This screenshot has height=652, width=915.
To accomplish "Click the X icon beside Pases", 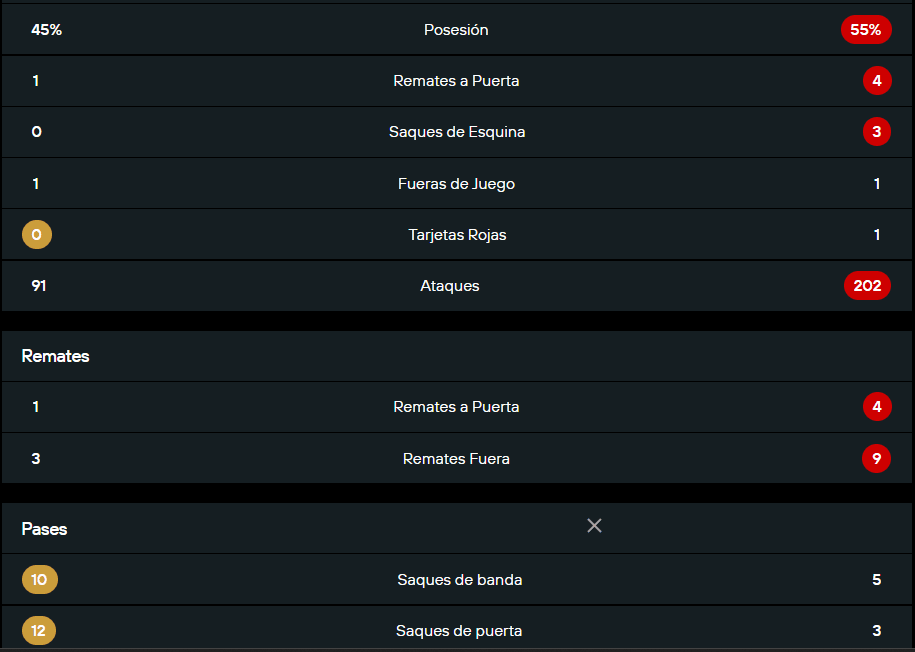I will (x=594, y=526).
